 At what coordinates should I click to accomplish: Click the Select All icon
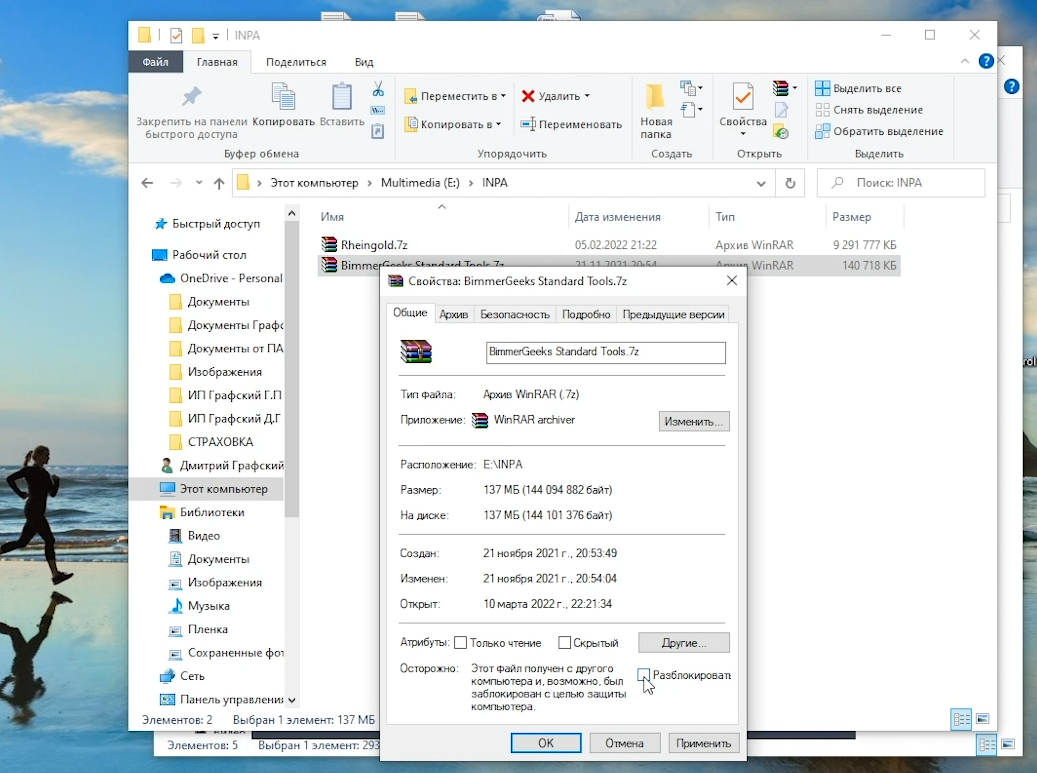pos(822,88)
